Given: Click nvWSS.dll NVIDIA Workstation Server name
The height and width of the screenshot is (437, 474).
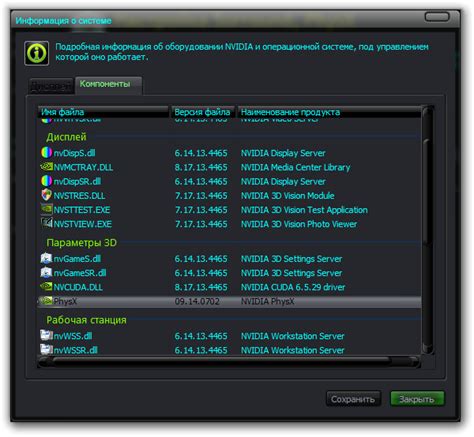Looking at the screenshot, I should click(292, 336).
